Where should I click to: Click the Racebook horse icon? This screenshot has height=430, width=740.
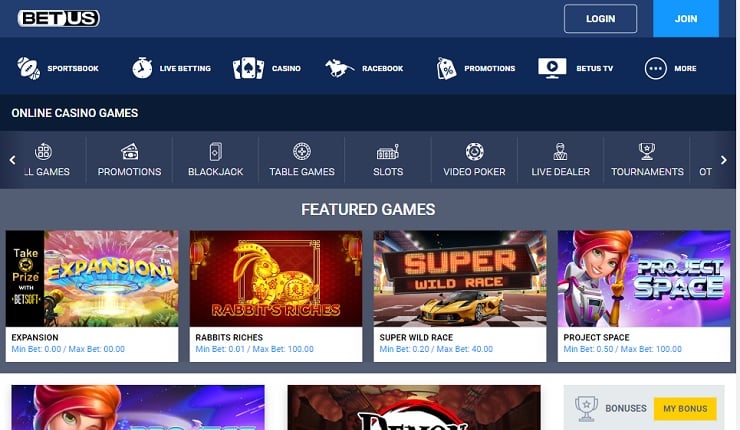coord(339,68)
